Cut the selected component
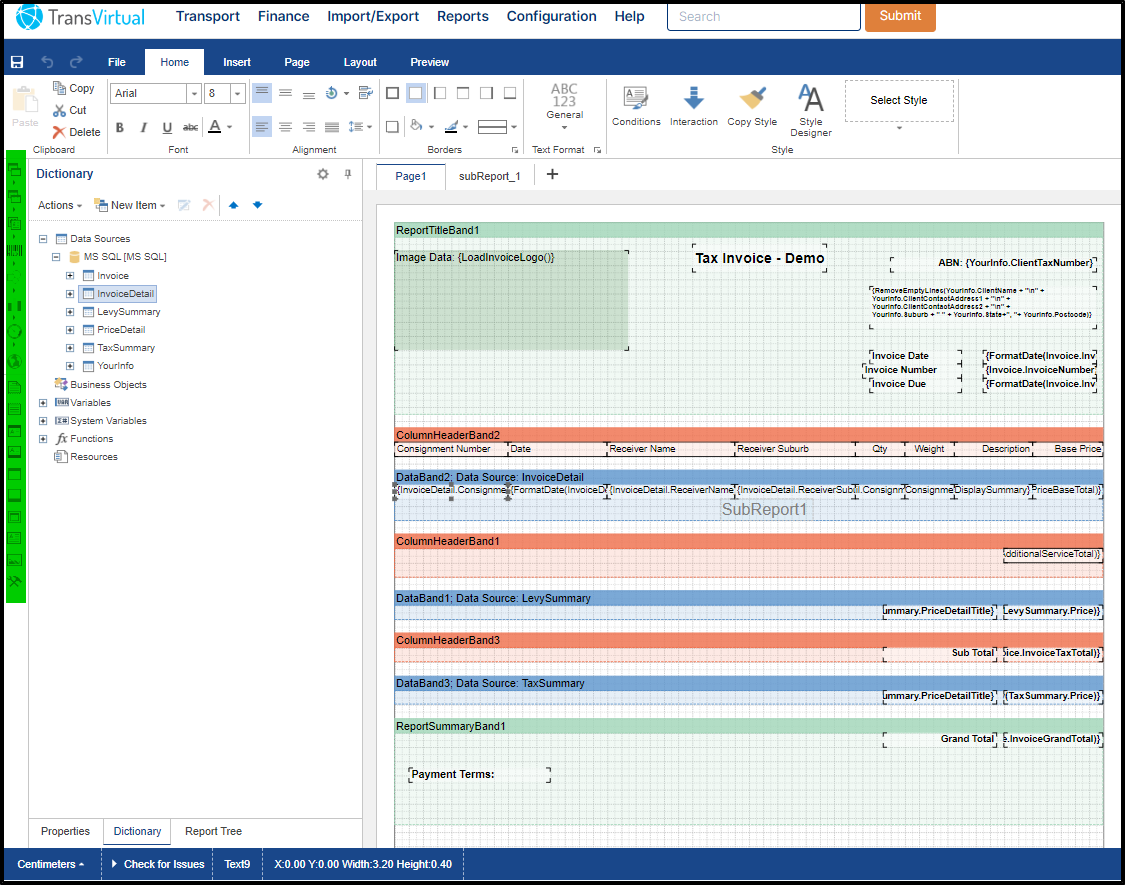1125x885 pixels. 70,110
